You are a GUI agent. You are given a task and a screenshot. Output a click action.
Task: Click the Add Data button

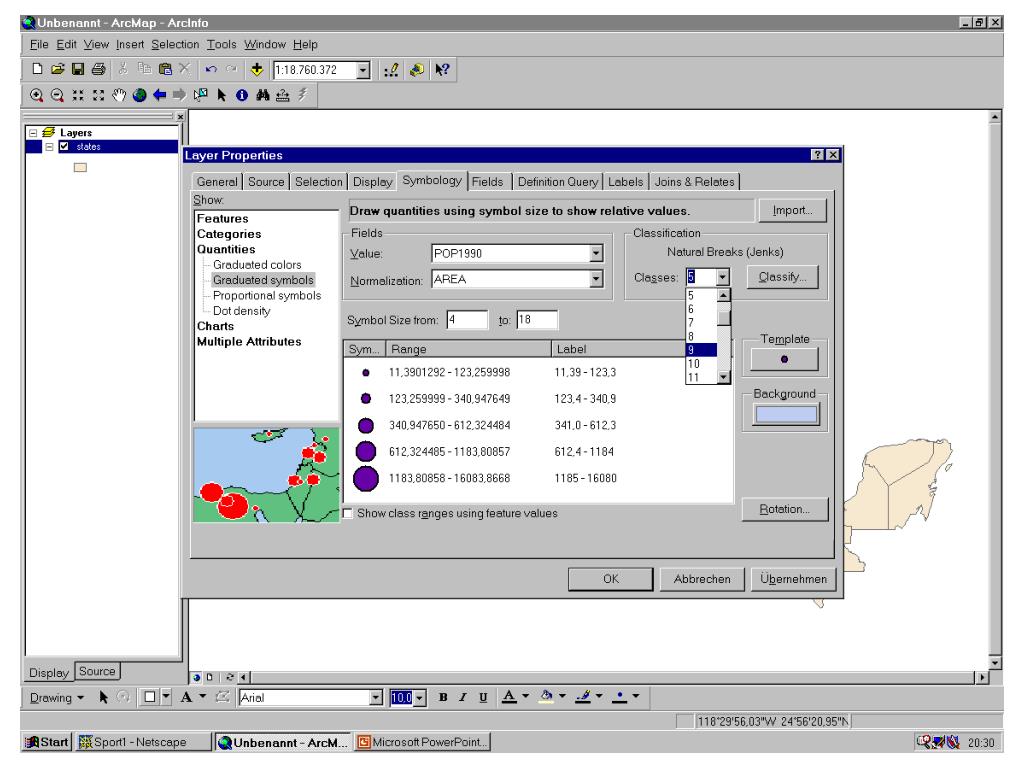pyautogui.click(x=257, y=69)
